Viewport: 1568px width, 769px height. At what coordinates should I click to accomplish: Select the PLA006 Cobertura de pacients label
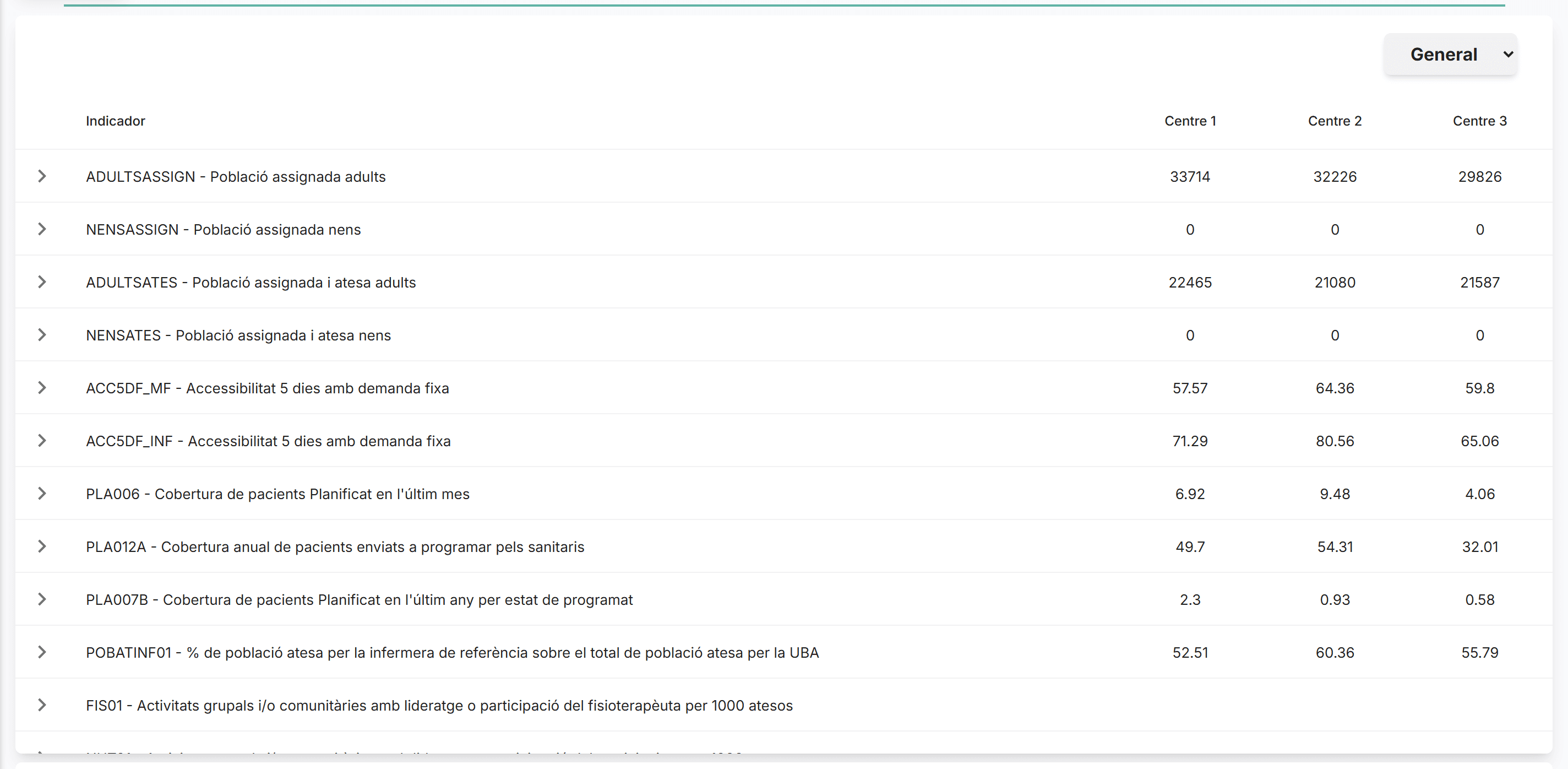click(277, 494)
